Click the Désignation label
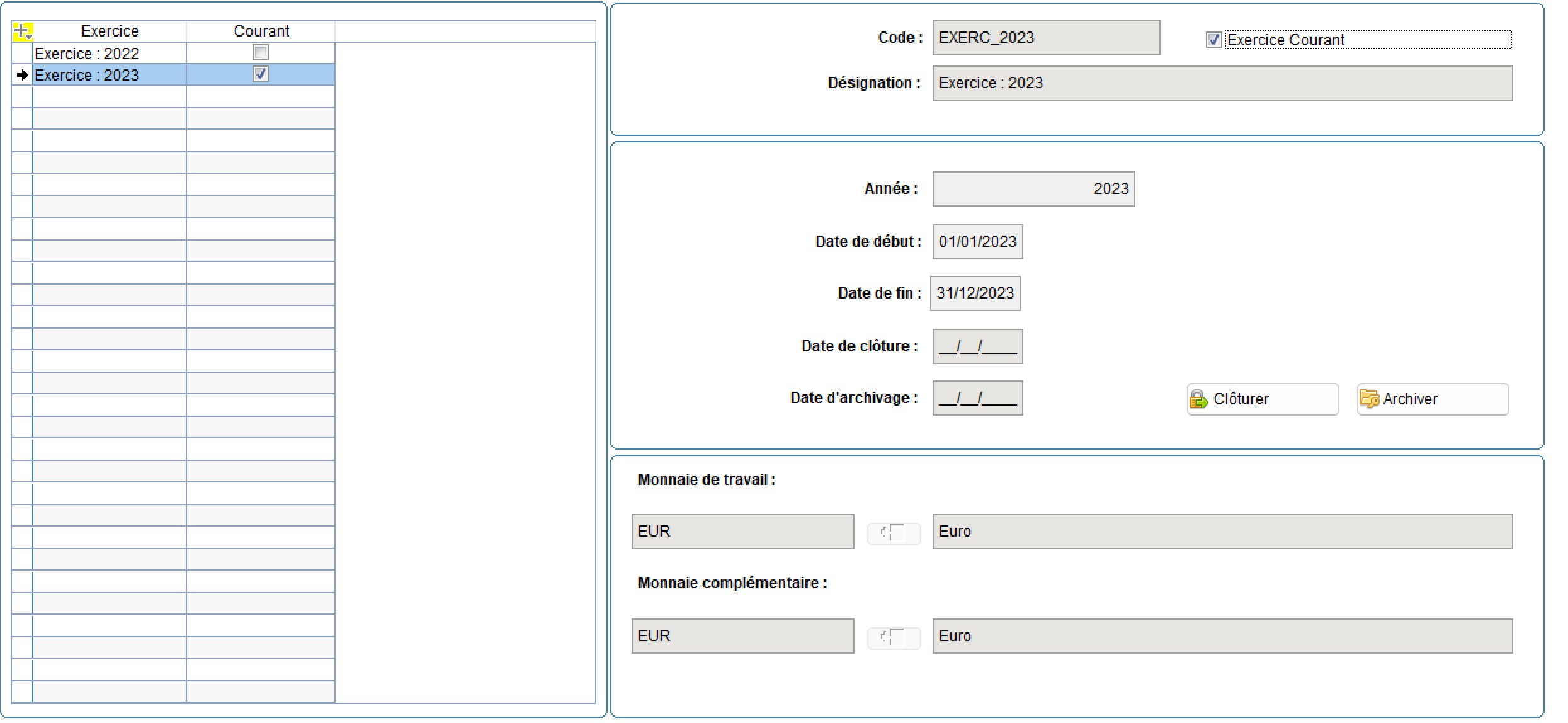1568x723 pixels. (874, 83)
